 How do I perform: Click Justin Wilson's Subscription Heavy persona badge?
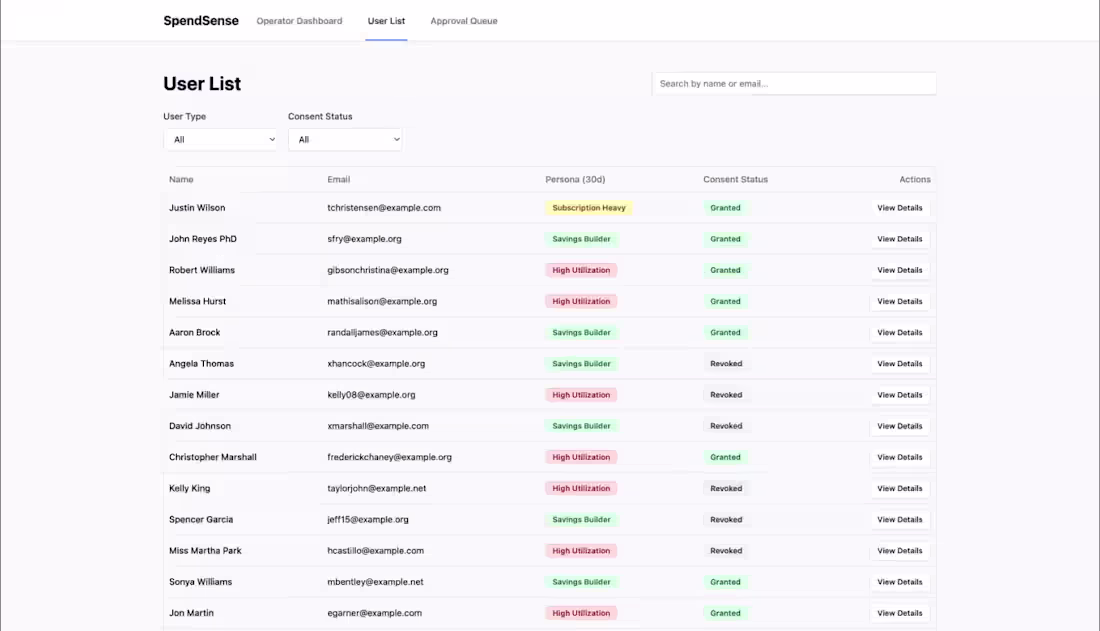[589, 208]
